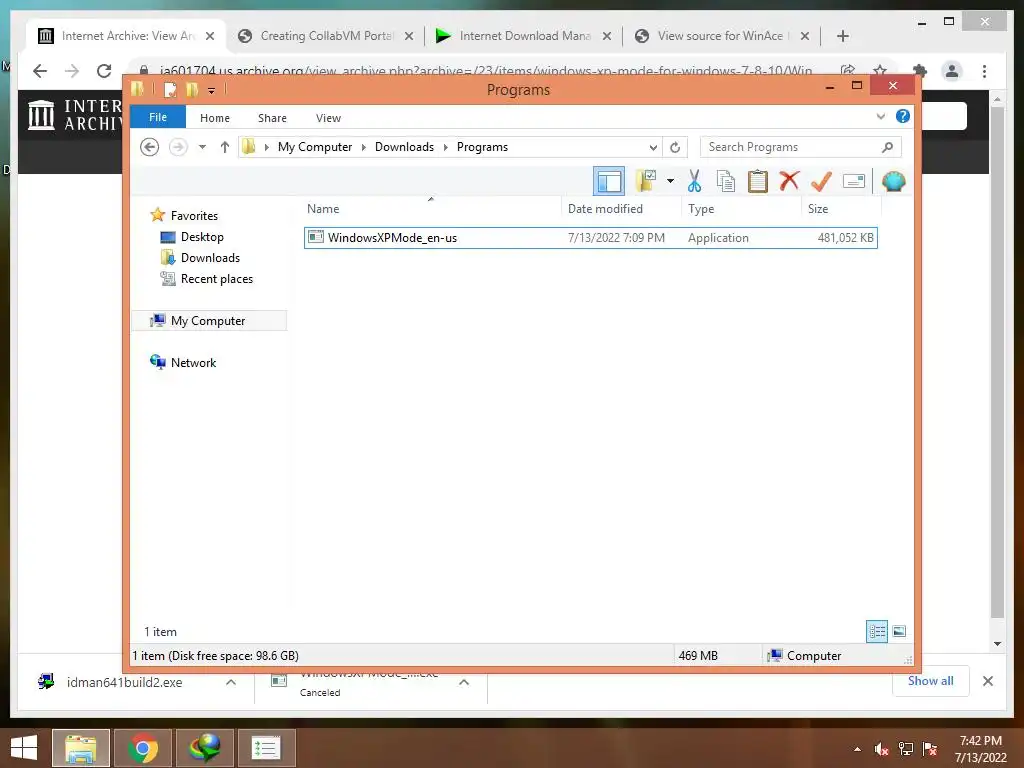The height and width of the screenshot is (768, 1024).
Task: Open Windows Start button
Action: point(24,748)
